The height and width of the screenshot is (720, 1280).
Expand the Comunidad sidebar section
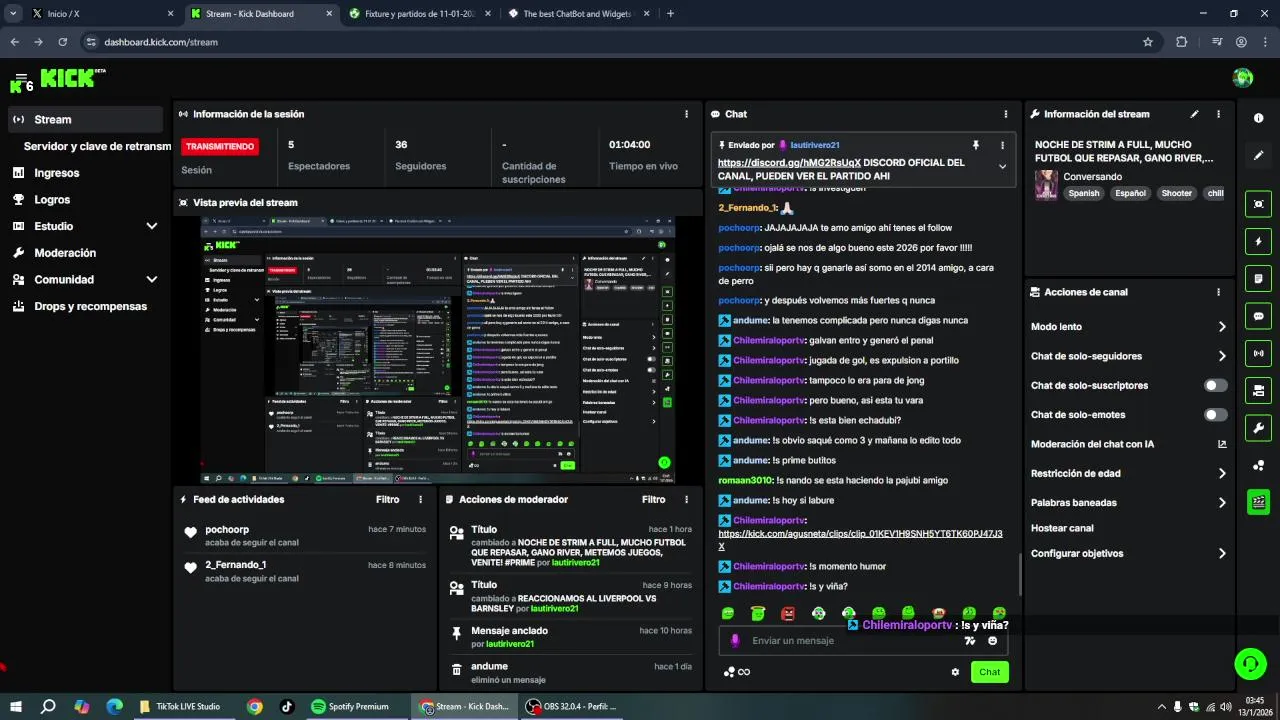152,280
